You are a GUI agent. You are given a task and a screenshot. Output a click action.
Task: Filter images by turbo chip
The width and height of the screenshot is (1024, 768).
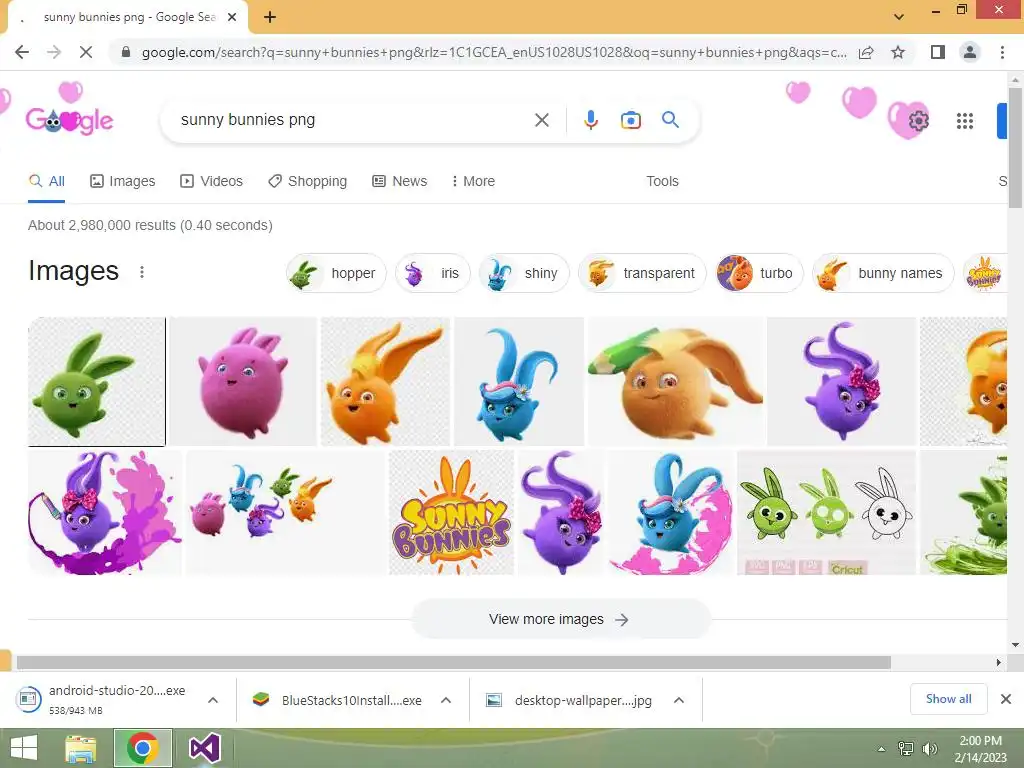pos(759,273)
